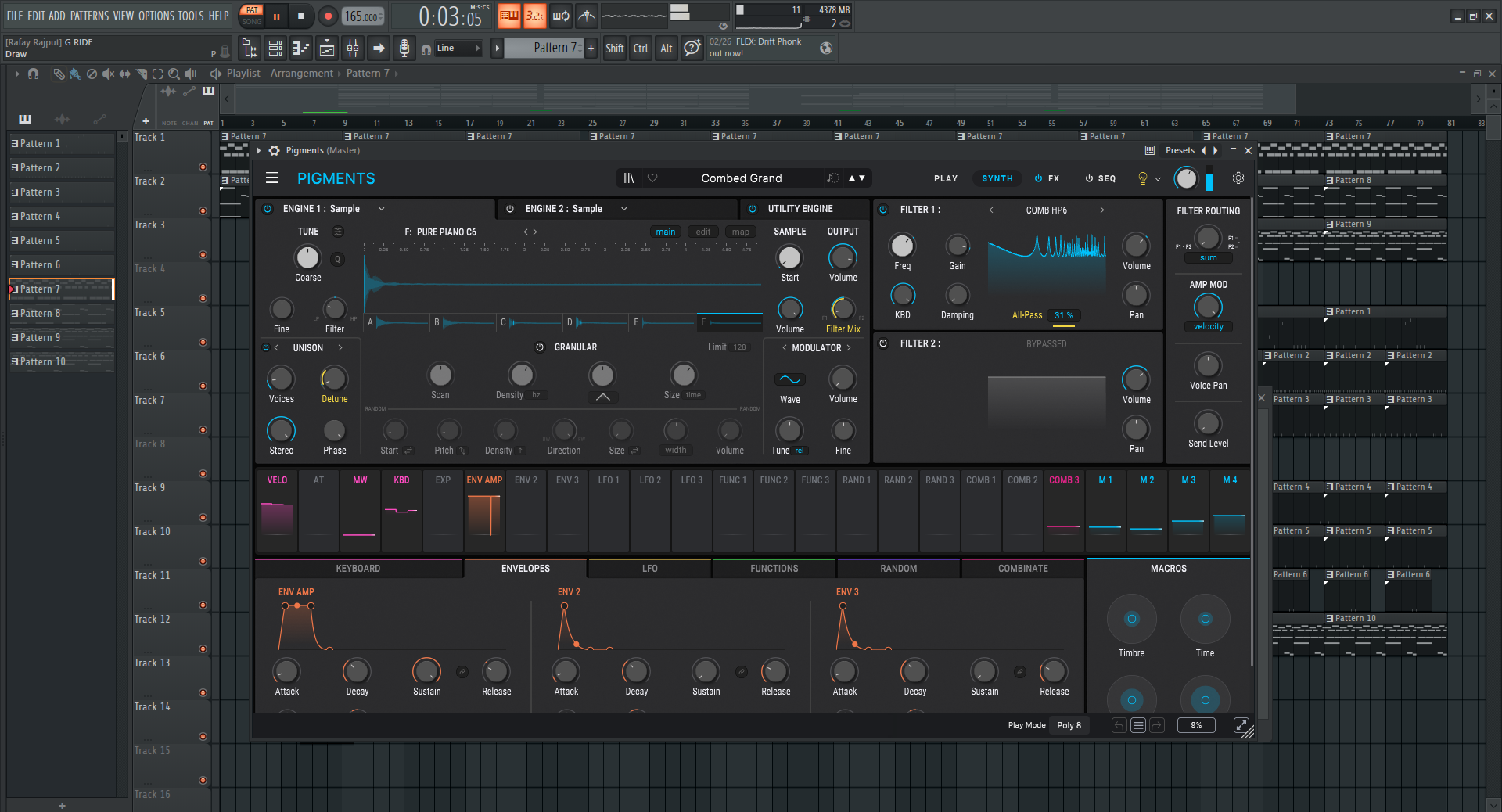This screenshot has height=812, width=1502.
Task: Click the lightbulb tips icon in Pigments
Action: [1142, 178]
